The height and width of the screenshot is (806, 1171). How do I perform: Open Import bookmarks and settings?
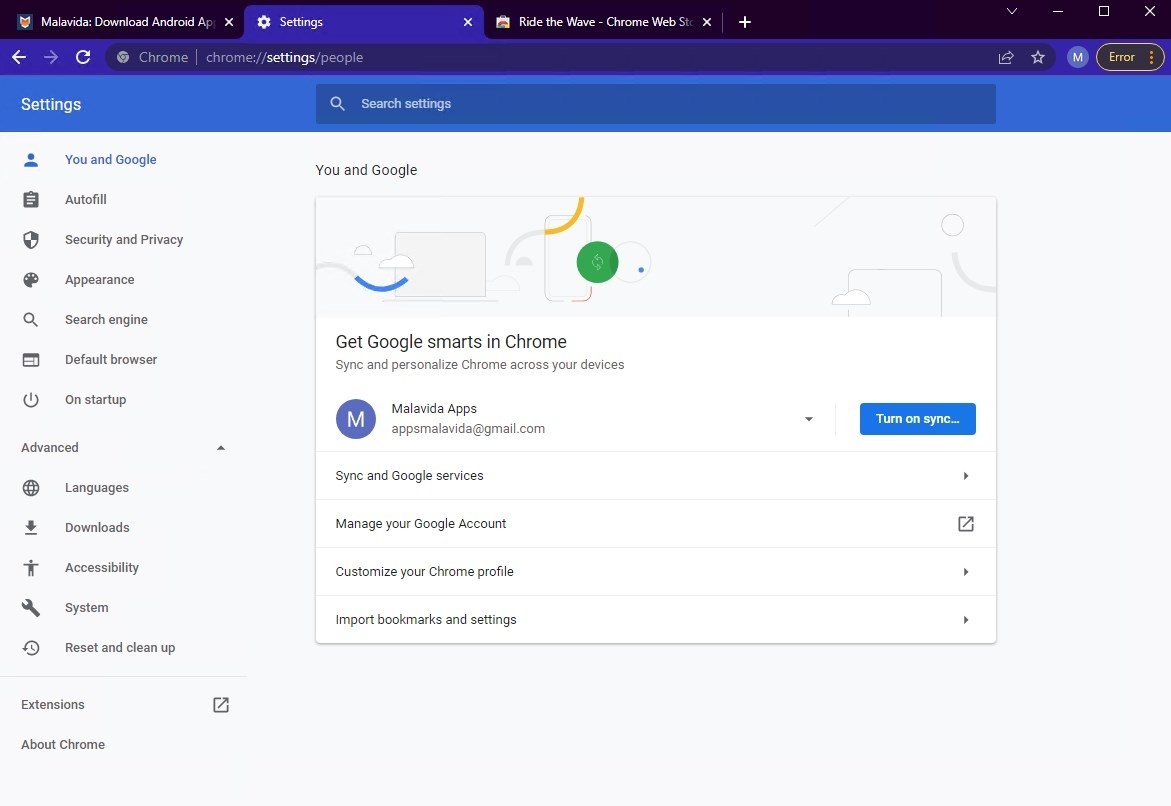656,619
